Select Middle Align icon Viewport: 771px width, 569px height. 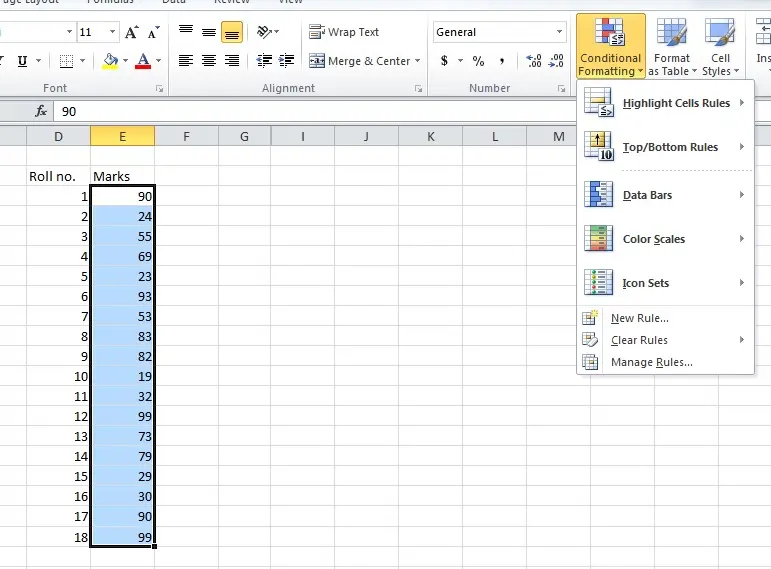pos(209,32)
